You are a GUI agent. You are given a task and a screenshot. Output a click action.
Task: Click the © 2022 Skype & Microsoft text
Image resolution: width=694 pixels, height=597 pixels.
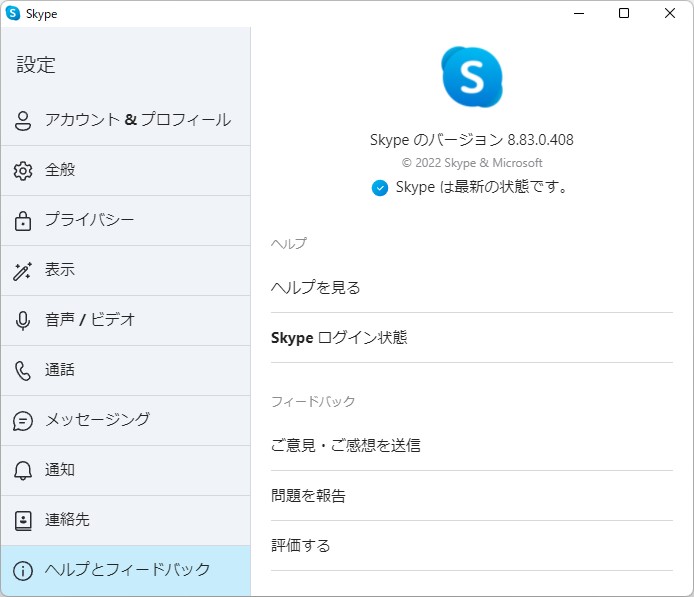click(x=472, y=163)
